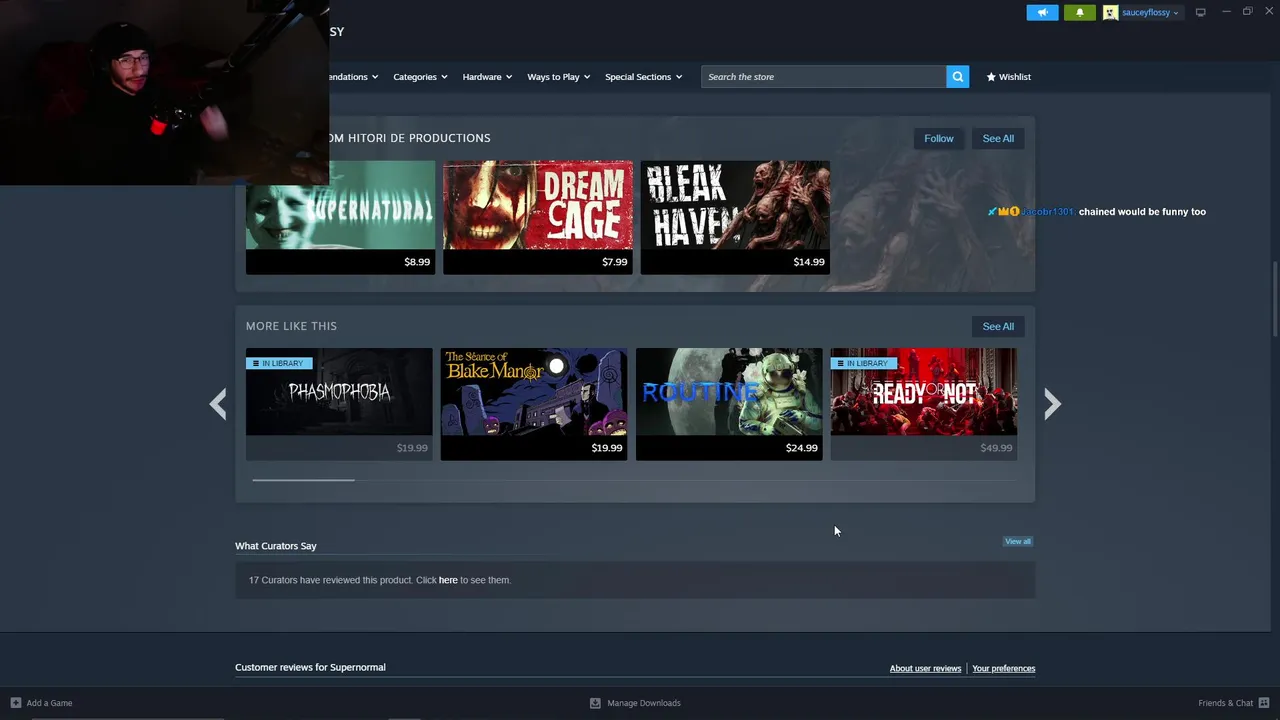Expand the Ways to Play menu
The height and width of the screenshot is (720, 1280).
(x=558, y=77)
